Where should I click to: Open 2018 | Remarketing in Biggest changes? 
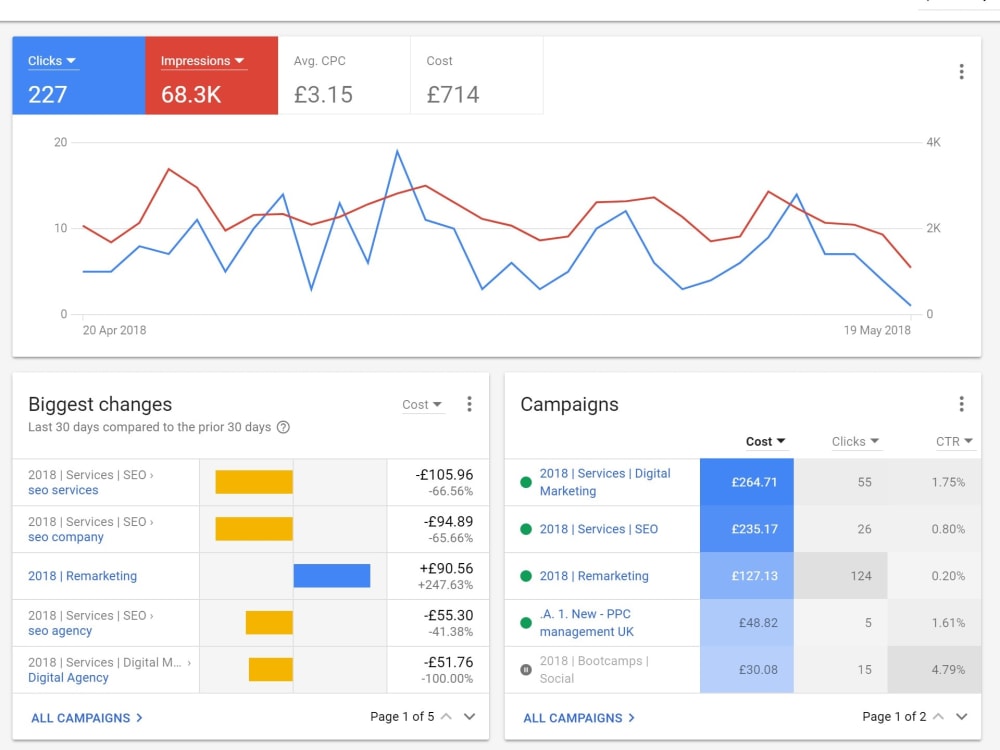pyautogui.click(x=82, y=576)
